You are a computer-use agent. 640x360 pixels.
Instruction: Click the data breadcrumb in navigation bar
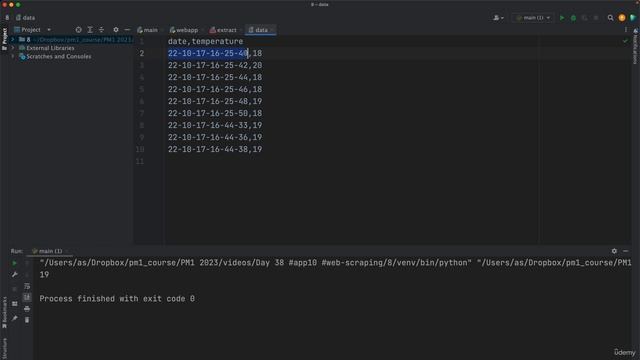point(26,18)
